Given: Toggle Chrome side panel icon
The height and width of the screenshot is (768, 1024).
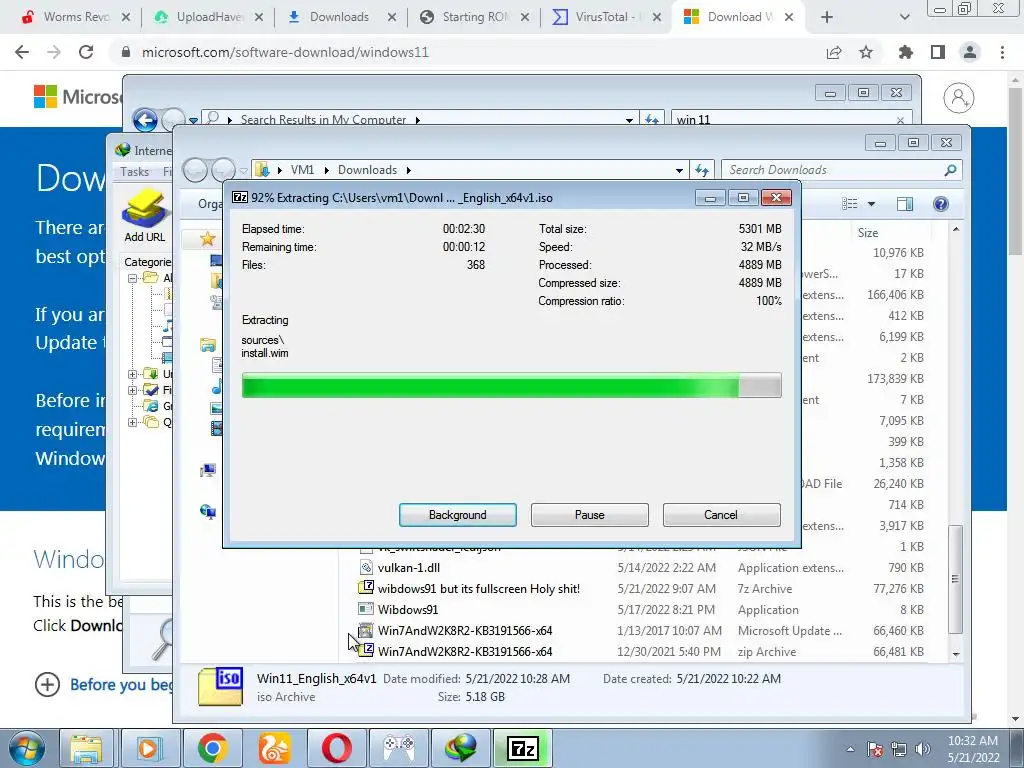Looking at the screenshot, I should (x=938, y=52).
